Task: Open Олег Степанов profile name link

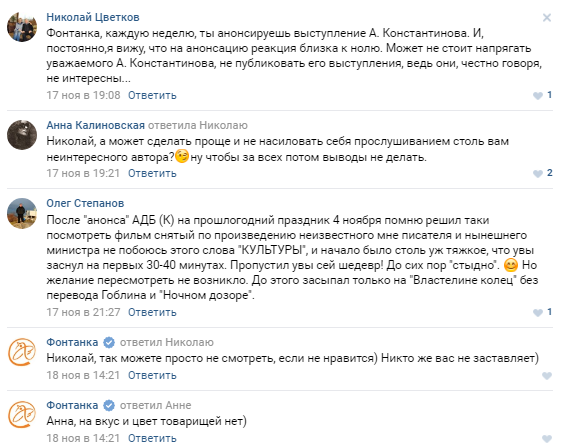Action: point(85,203)
